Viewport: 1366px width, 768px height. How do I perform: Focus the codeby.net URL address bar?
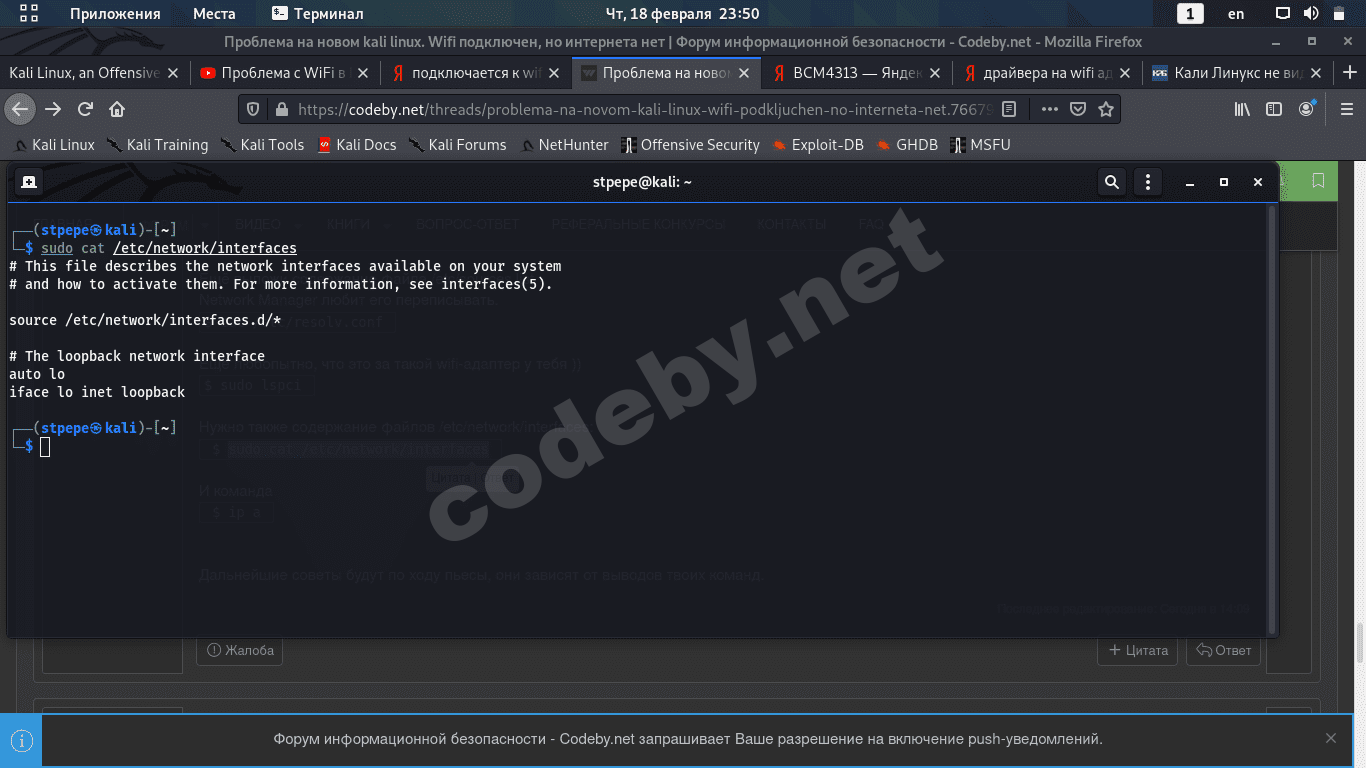point(644,109)
